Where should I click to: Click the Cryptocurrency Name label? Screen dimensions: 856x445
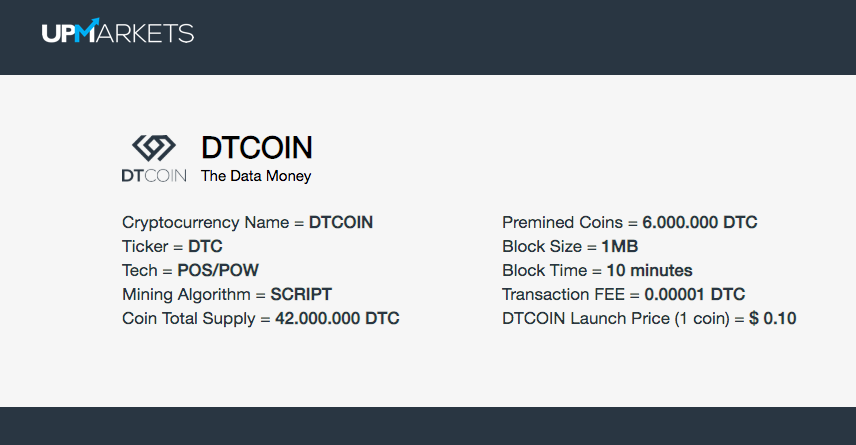(206, 222)
